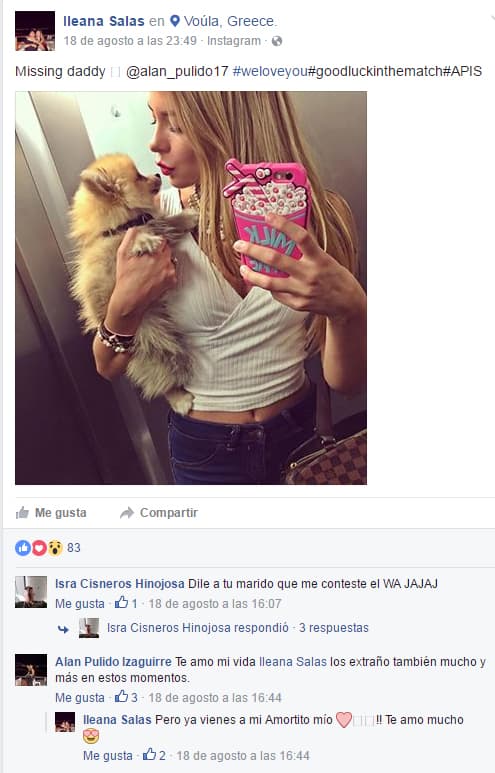Viewport: 495px width, 773px height.
Task: Toggle Me gusta on Ileana Salas's reply
Action: coord(107,755)
